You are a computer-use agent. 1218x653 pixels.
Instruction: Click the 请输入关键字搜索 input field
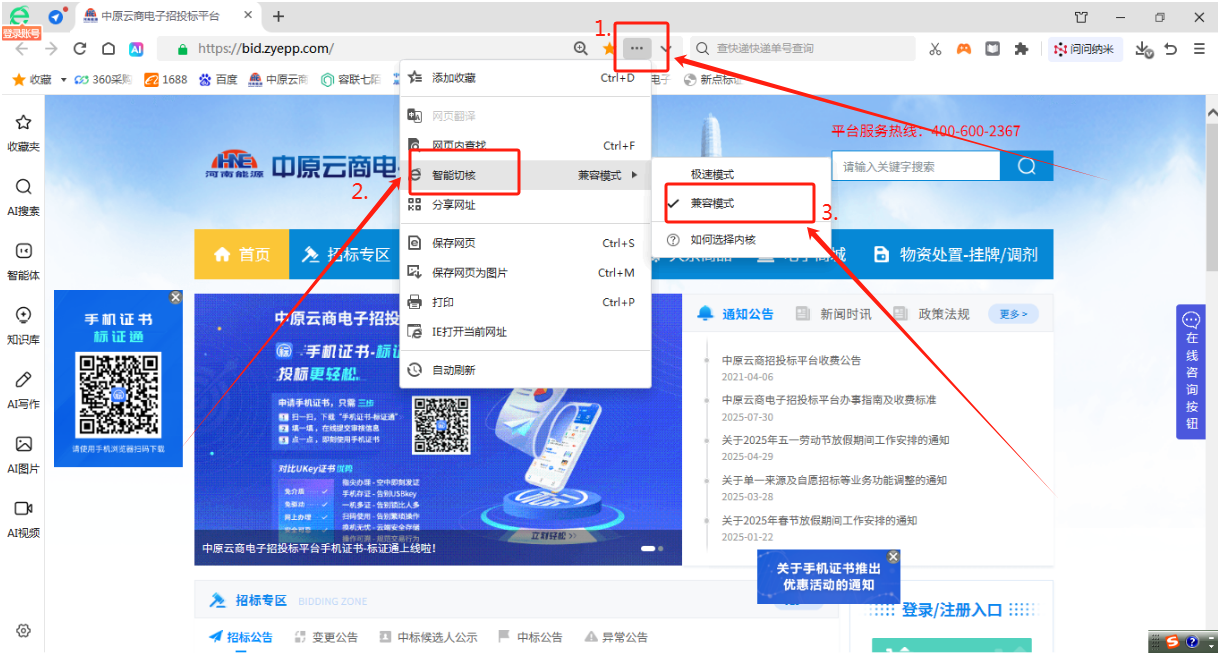tap(915, 167)
